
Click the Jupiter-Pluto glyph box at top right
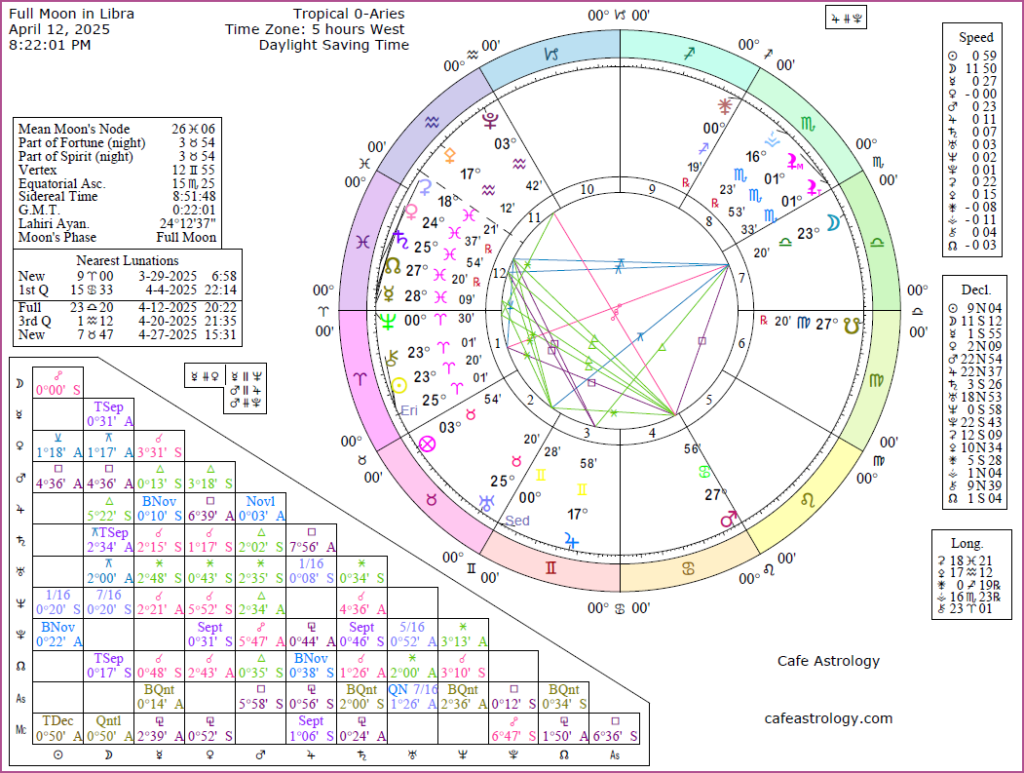[845, 16]
